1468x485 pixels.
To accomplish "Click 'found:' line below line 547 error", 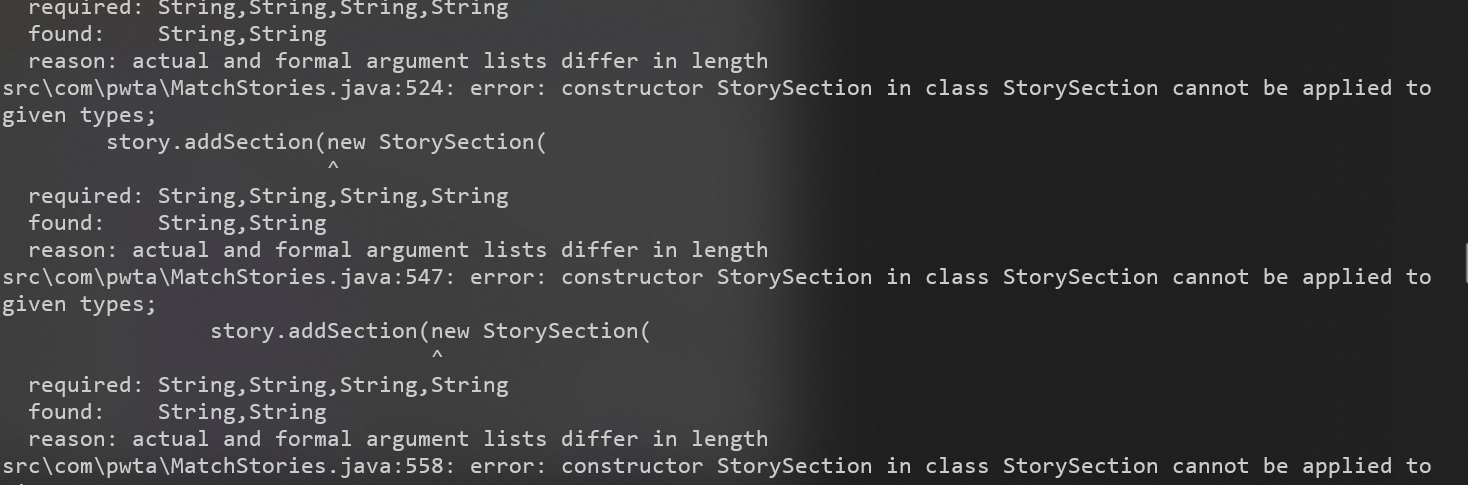I will (x=177, y=412).
